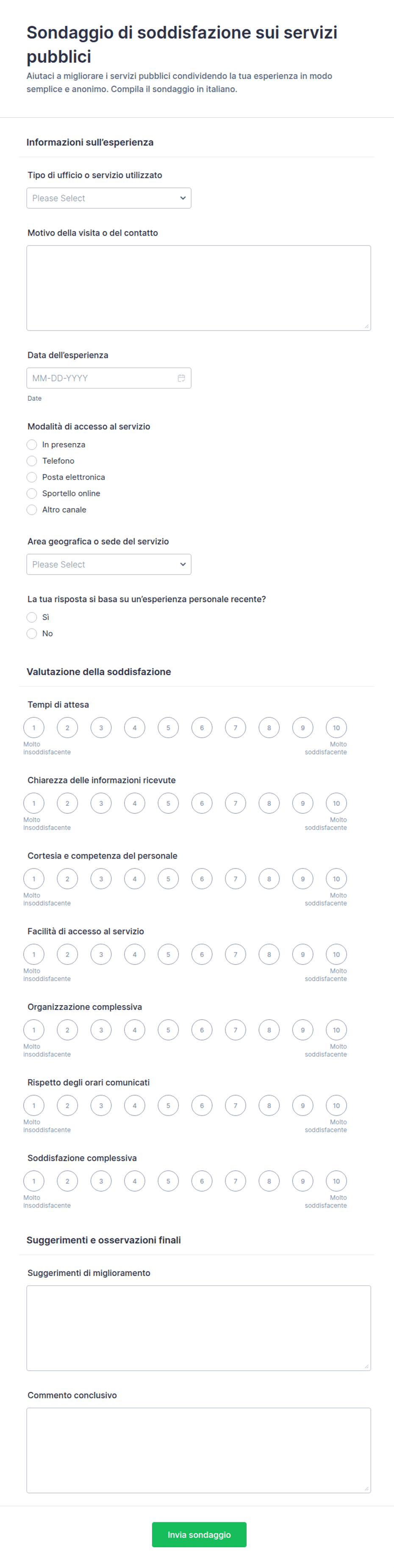Rate 'Chiarezza delle informazioni ricevute' as 10
394x1568 pixels.
(336, 803)
